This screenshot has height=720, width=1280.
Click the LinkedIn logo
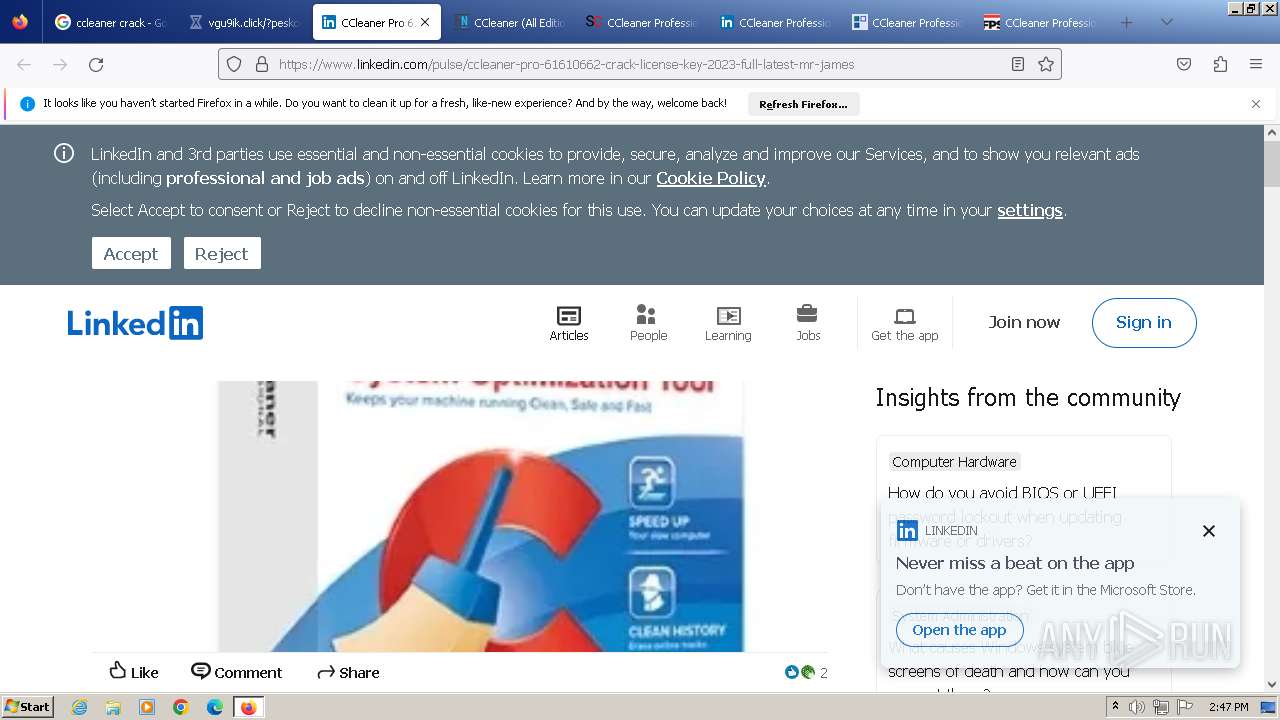click(x=135, y=323)
